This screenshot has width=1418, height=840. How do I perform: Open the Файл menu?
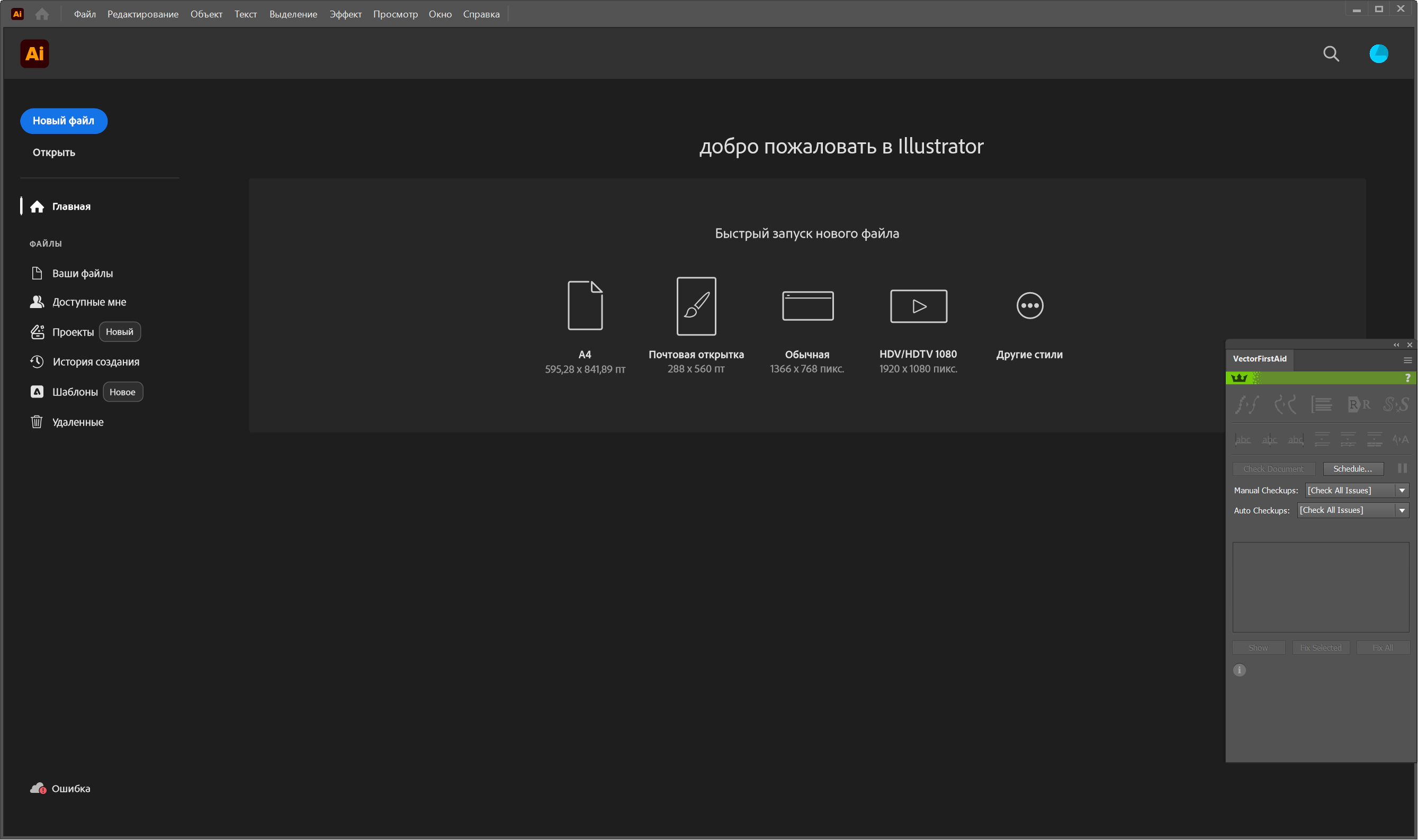point(84,14)
